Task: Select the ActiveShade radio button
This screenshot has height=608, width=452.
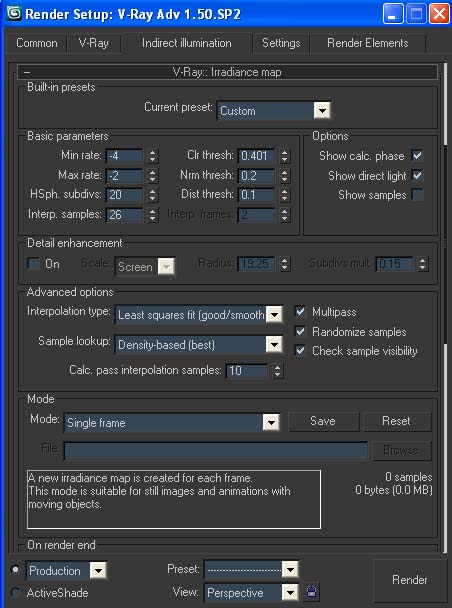Action: (x=15, y=592)
